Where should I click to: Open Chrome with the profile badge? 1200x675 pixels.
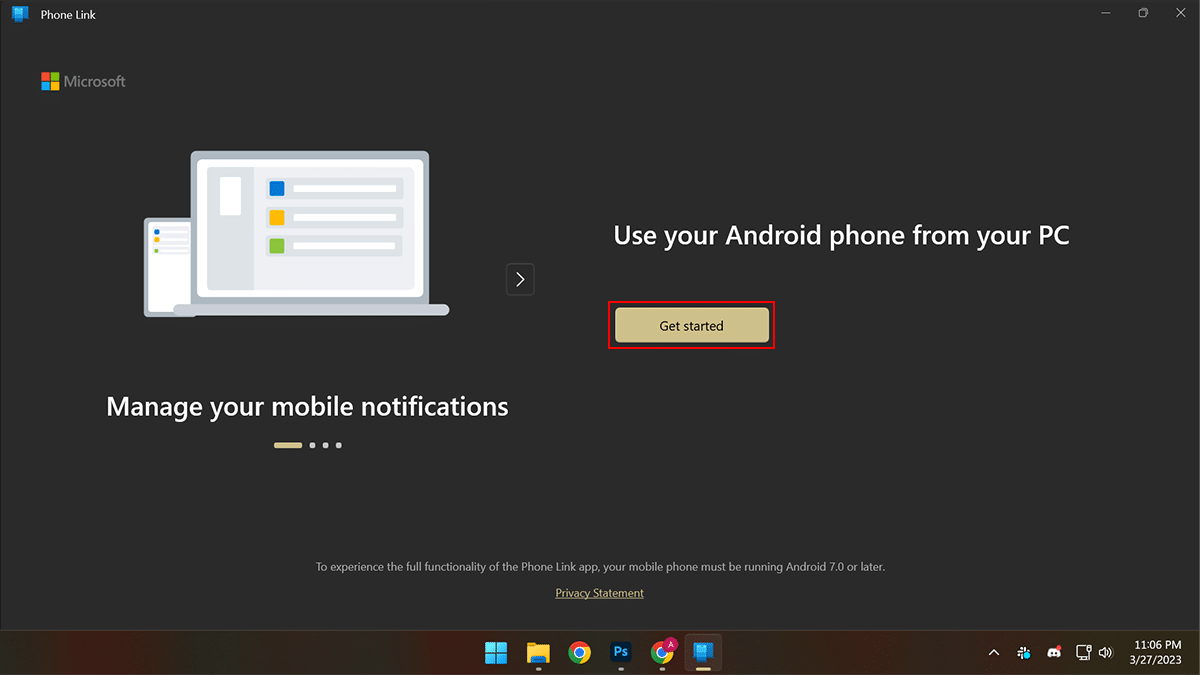pos(662,653)
